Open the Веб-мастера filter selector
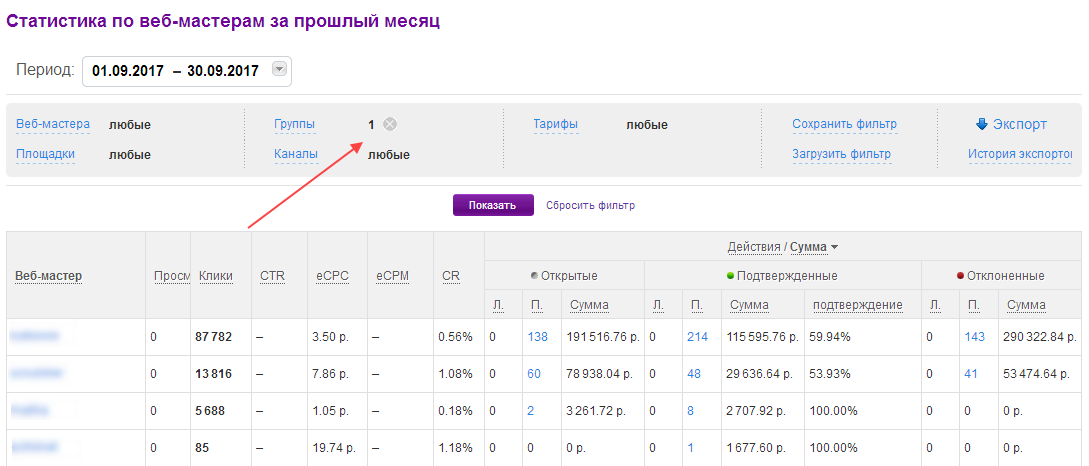This screenshot has width=1089, height=466. 53,125
